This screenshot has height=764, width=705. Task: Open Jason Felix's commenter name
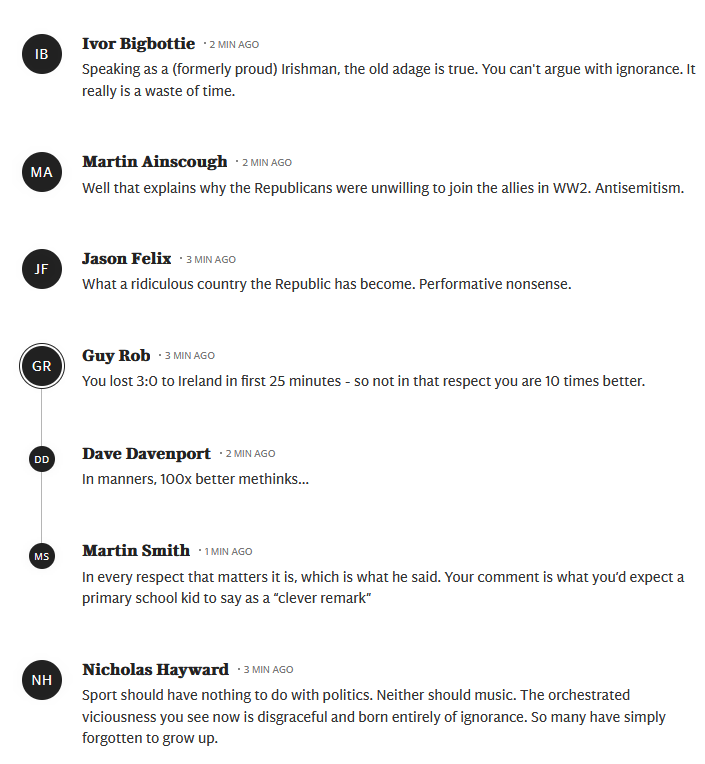pyautogui.click(x=126, y=259)
